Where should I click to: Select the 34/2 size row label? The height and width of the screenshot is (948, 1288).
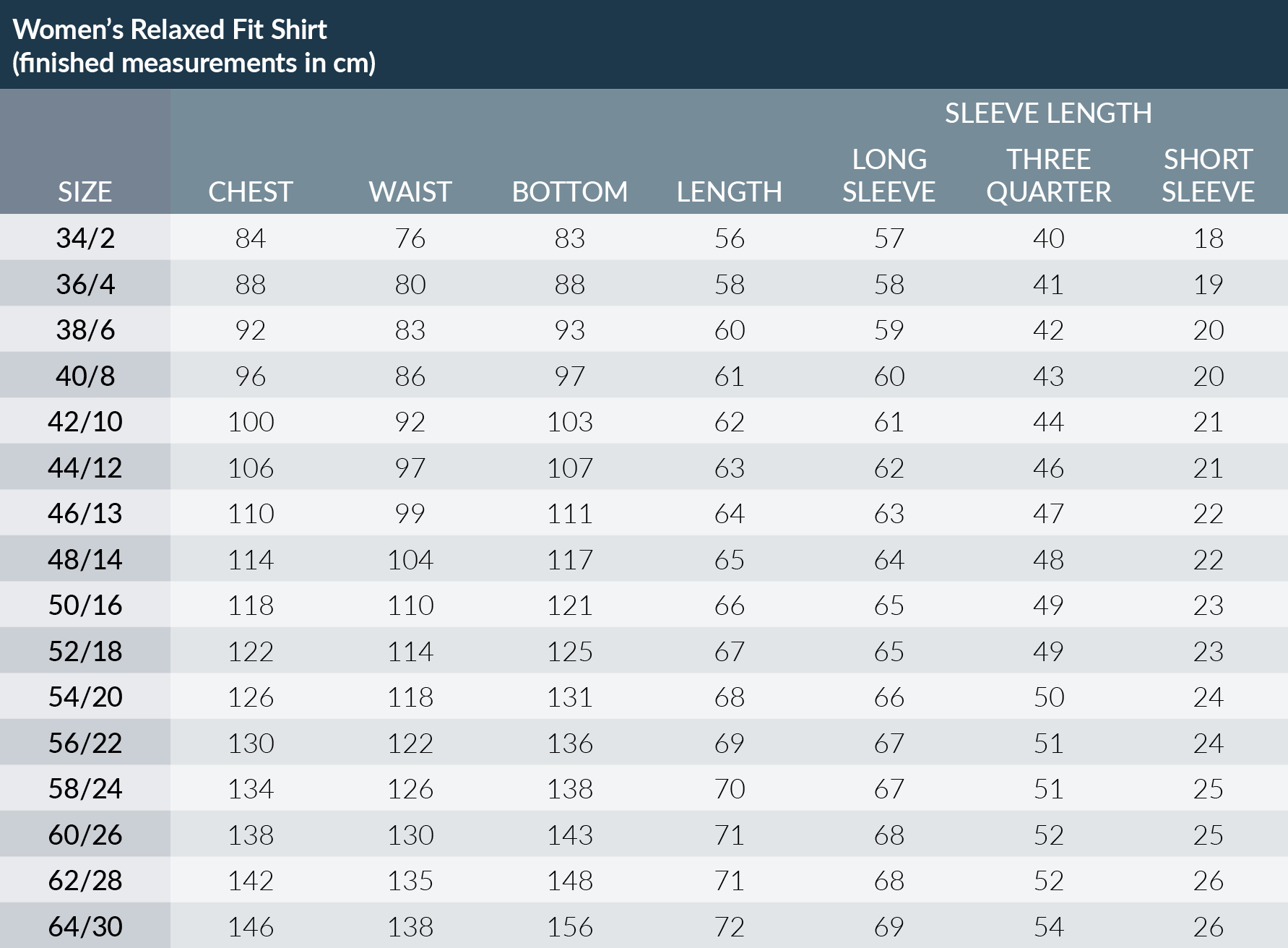pyautogui.click(x=85, y=238)
